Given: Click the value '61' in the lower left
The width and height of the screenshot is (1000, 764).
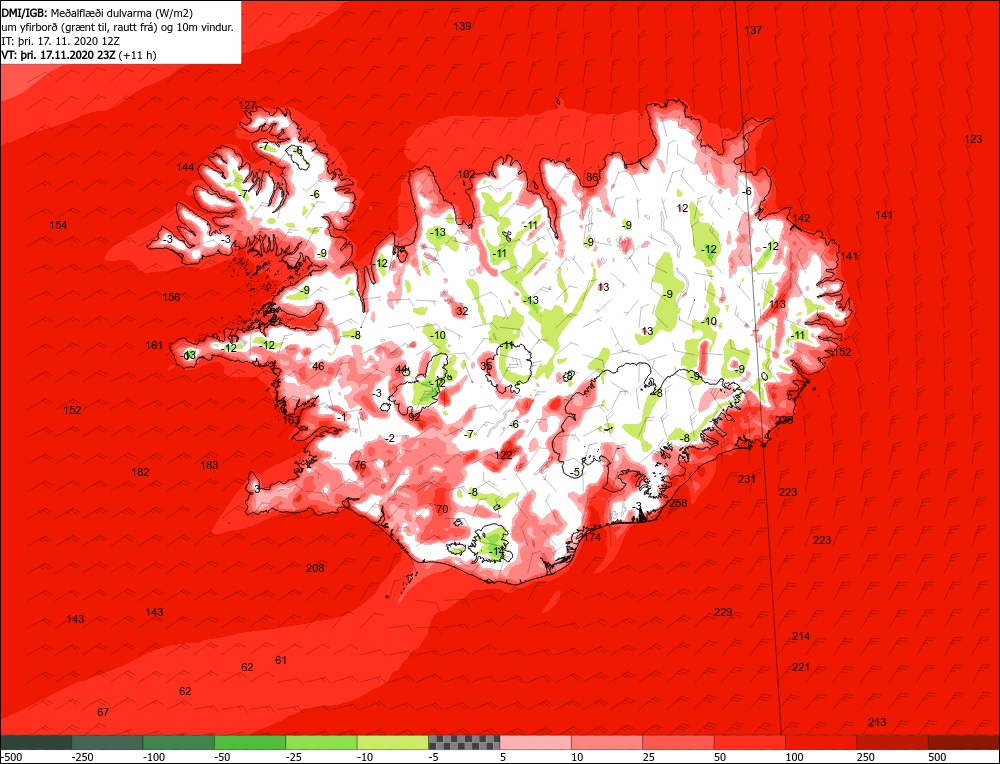Looking at the screenshot, I should (281, 660).
